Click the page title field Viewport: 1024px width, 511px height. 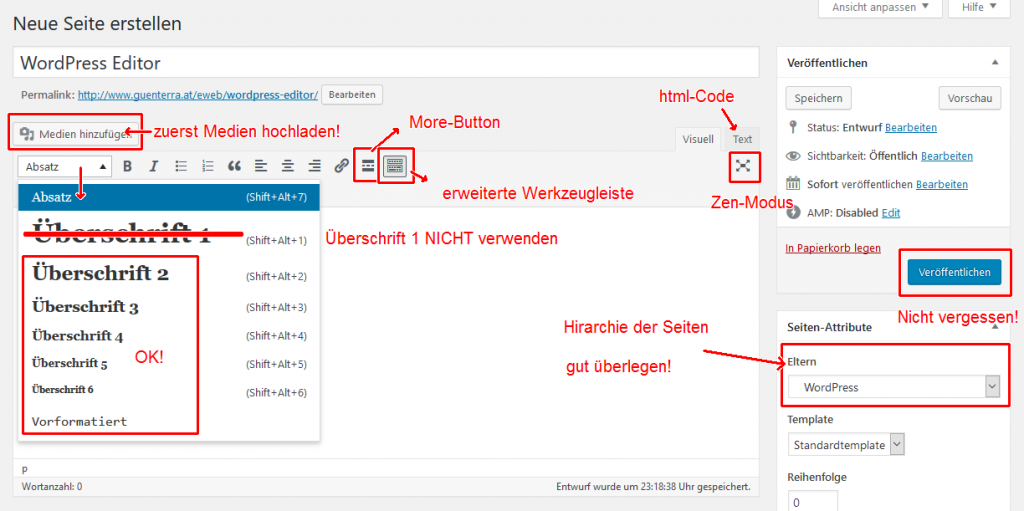click(x=386, y=63)
